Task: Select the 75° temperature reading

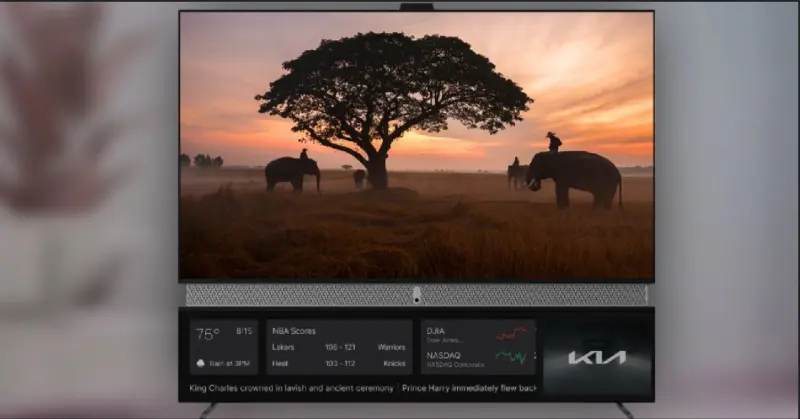Action: [x=208, y=334]
